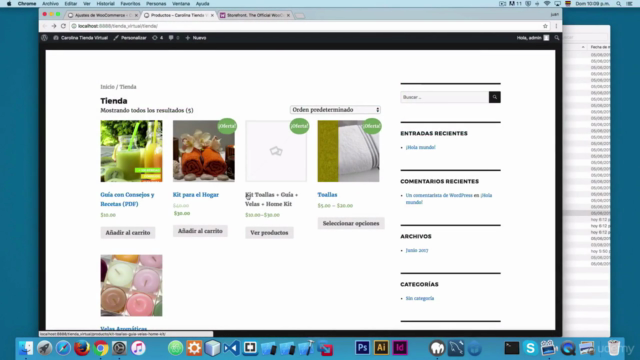Open a new Chrome tab

coord(300,16)
